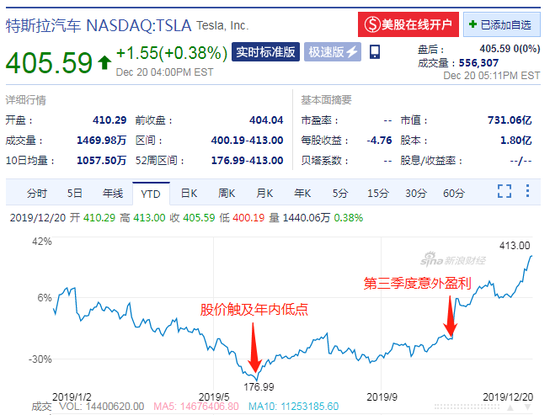Click the 成交量 value 1469.98万

tap(102, 140)
